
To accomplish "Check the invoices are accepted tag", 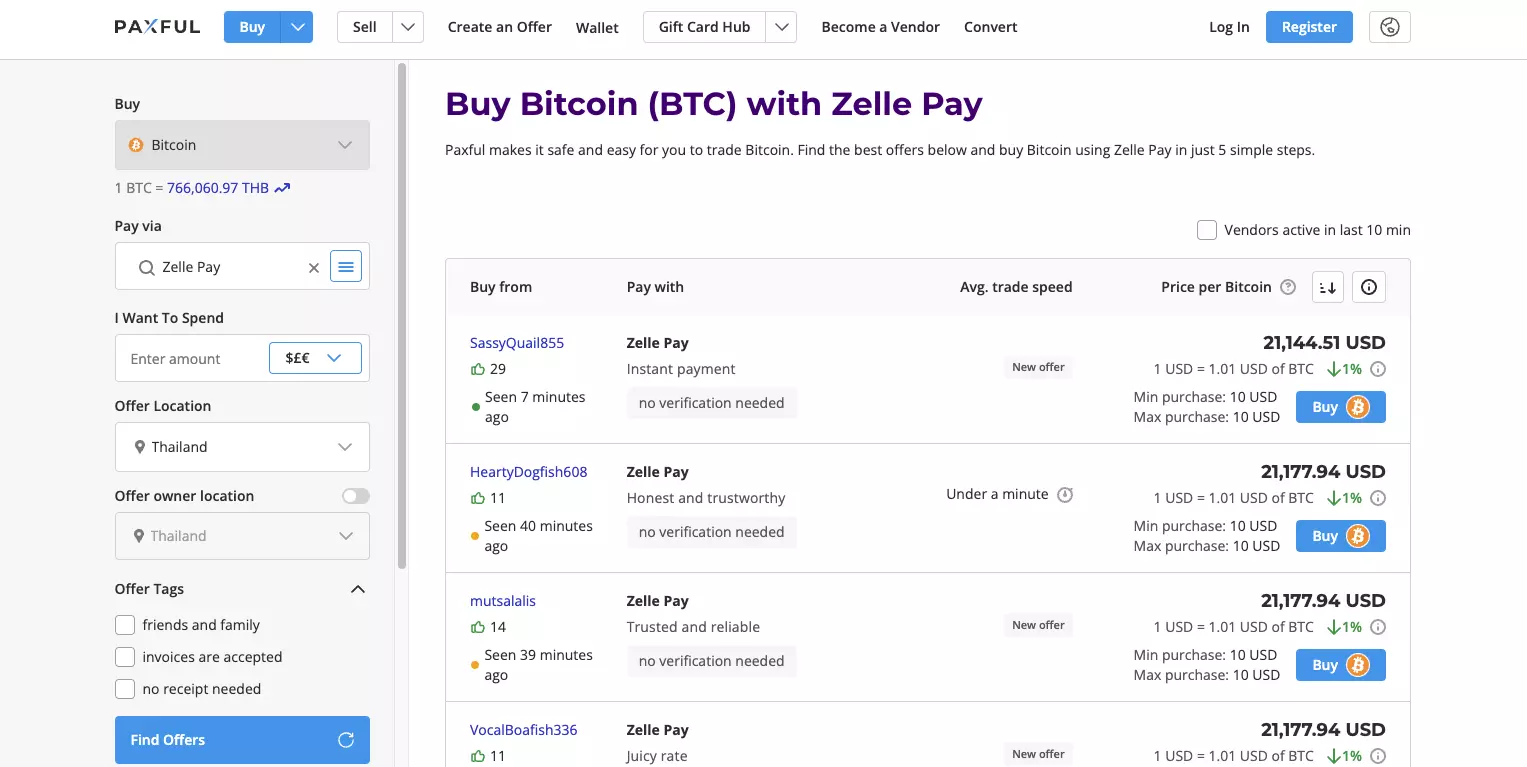I will [125, 657].
